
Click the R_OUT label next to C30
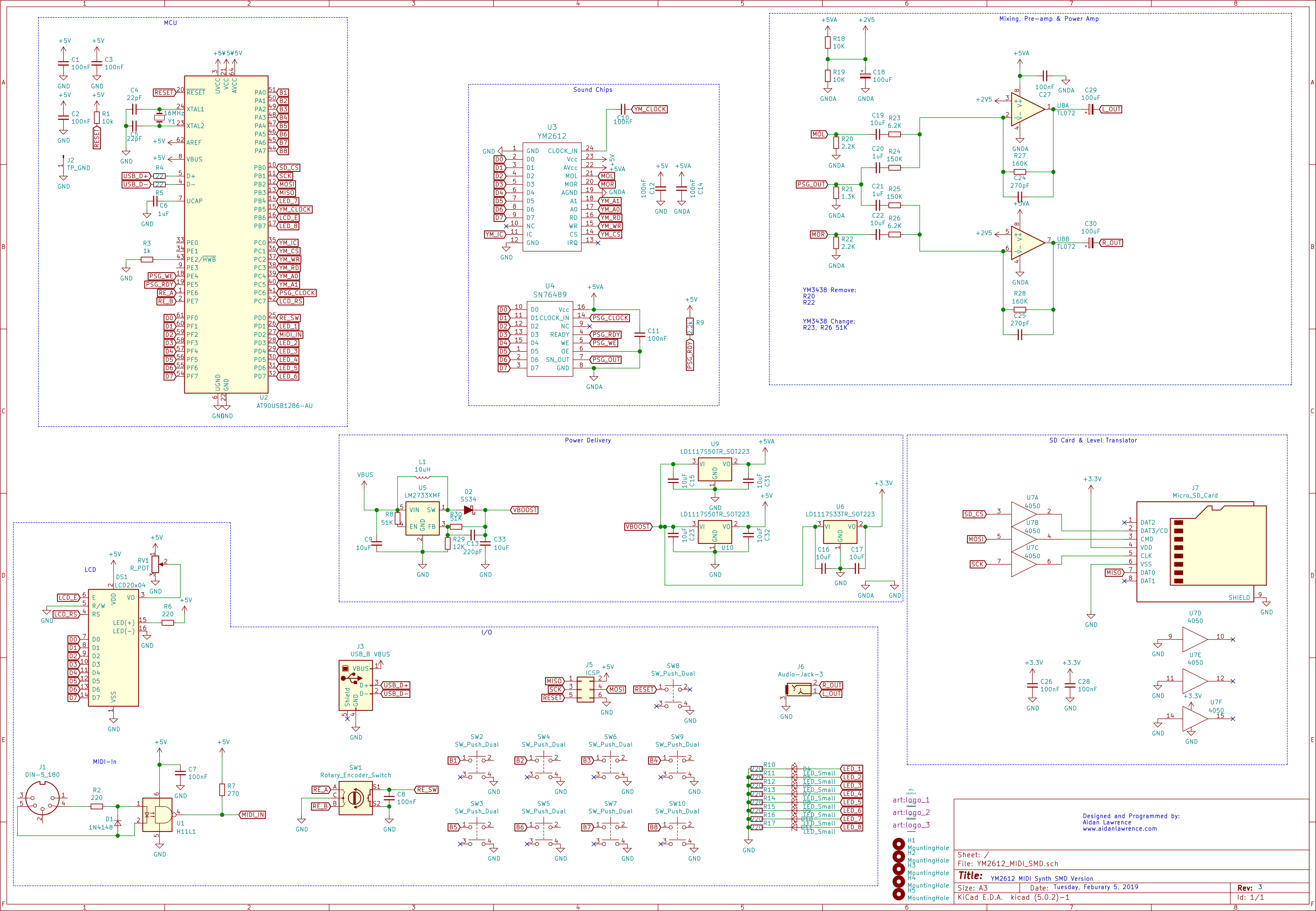pyautogui.click(x=1111, y=242)
